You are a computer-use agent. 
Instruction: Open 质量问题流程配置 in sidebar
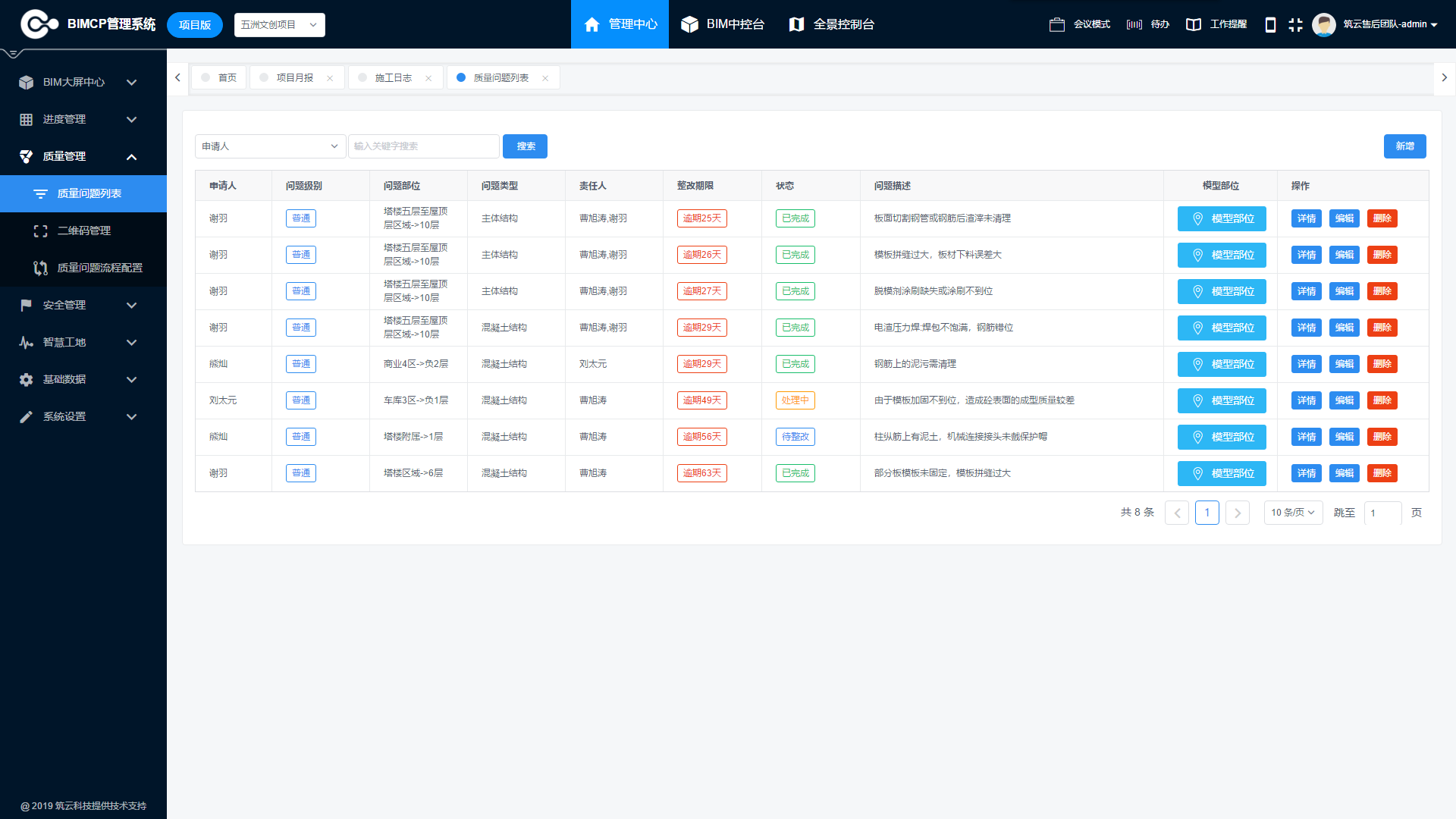[x=83, y=268]
